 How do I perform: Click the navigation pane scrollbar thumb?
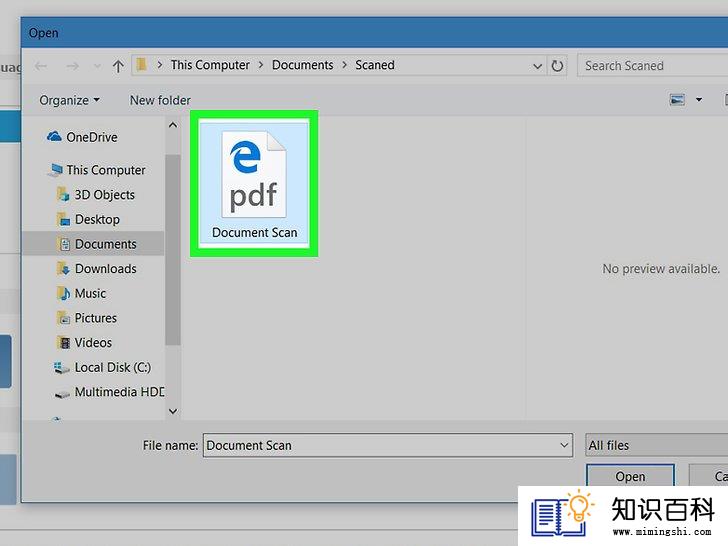pyautogui.click(x=173, y=250)
